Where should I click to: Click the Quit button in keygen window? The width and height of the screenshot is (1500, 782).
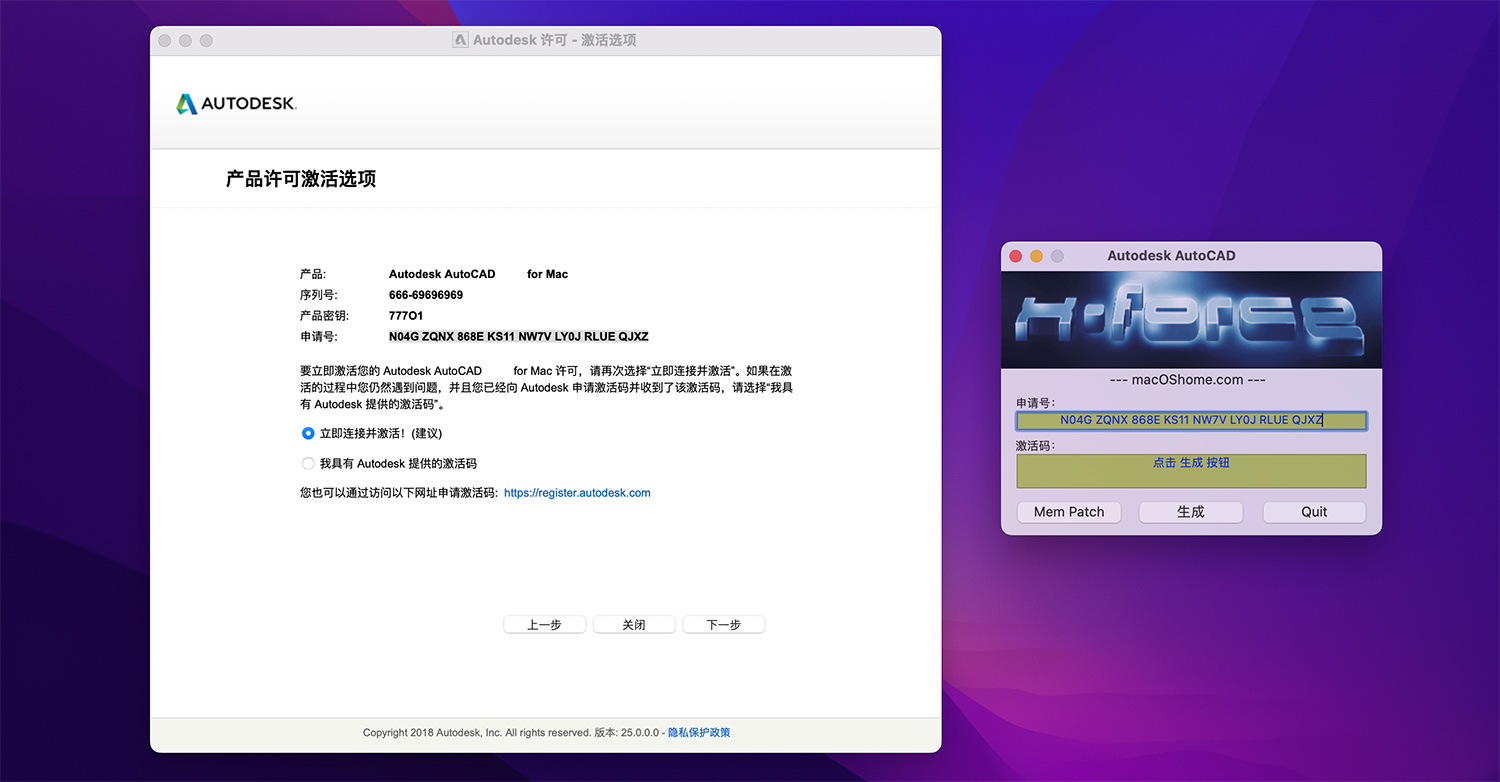click(x=1314, y=512)
